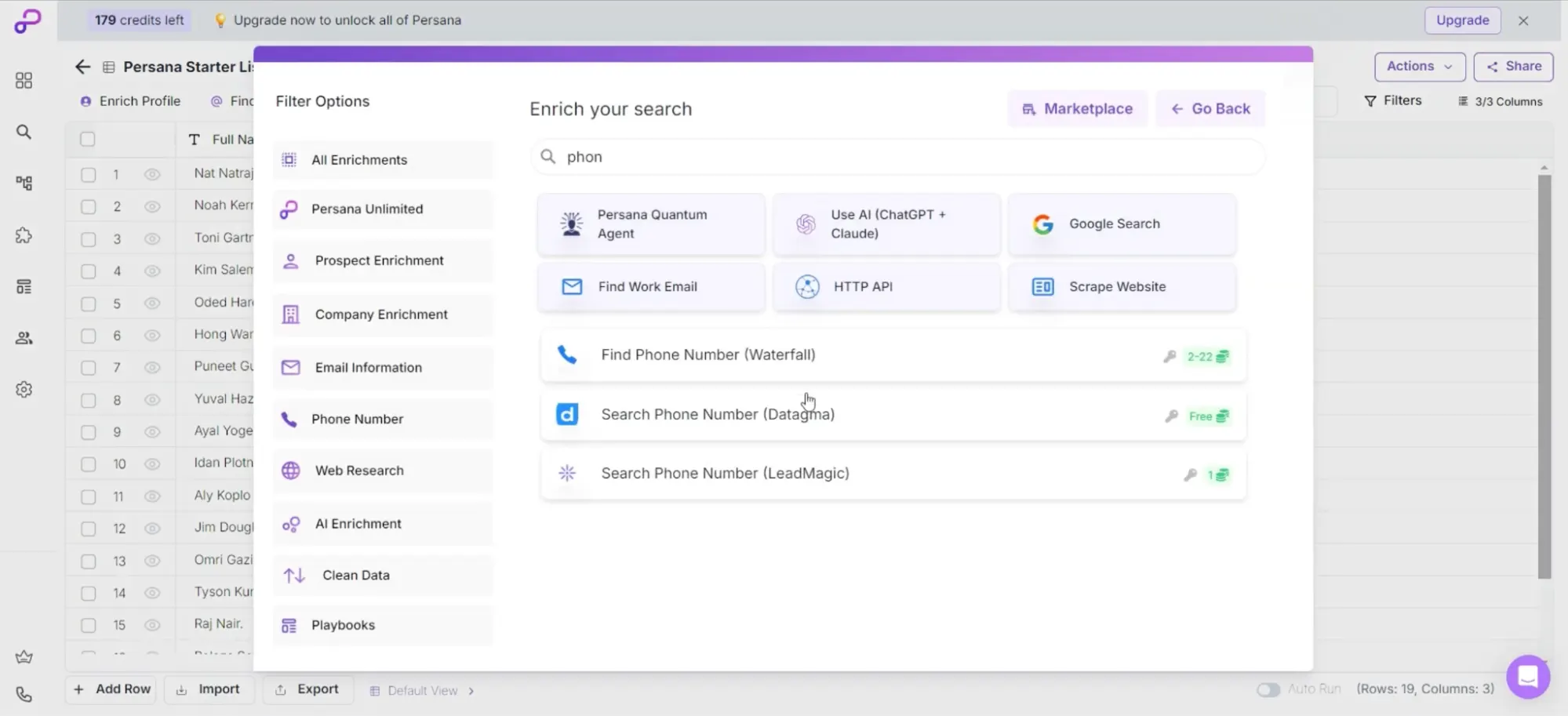The image size is (1568, 716).
Task: Toggle the Auto Run switch
Action: coord(1268,689)
